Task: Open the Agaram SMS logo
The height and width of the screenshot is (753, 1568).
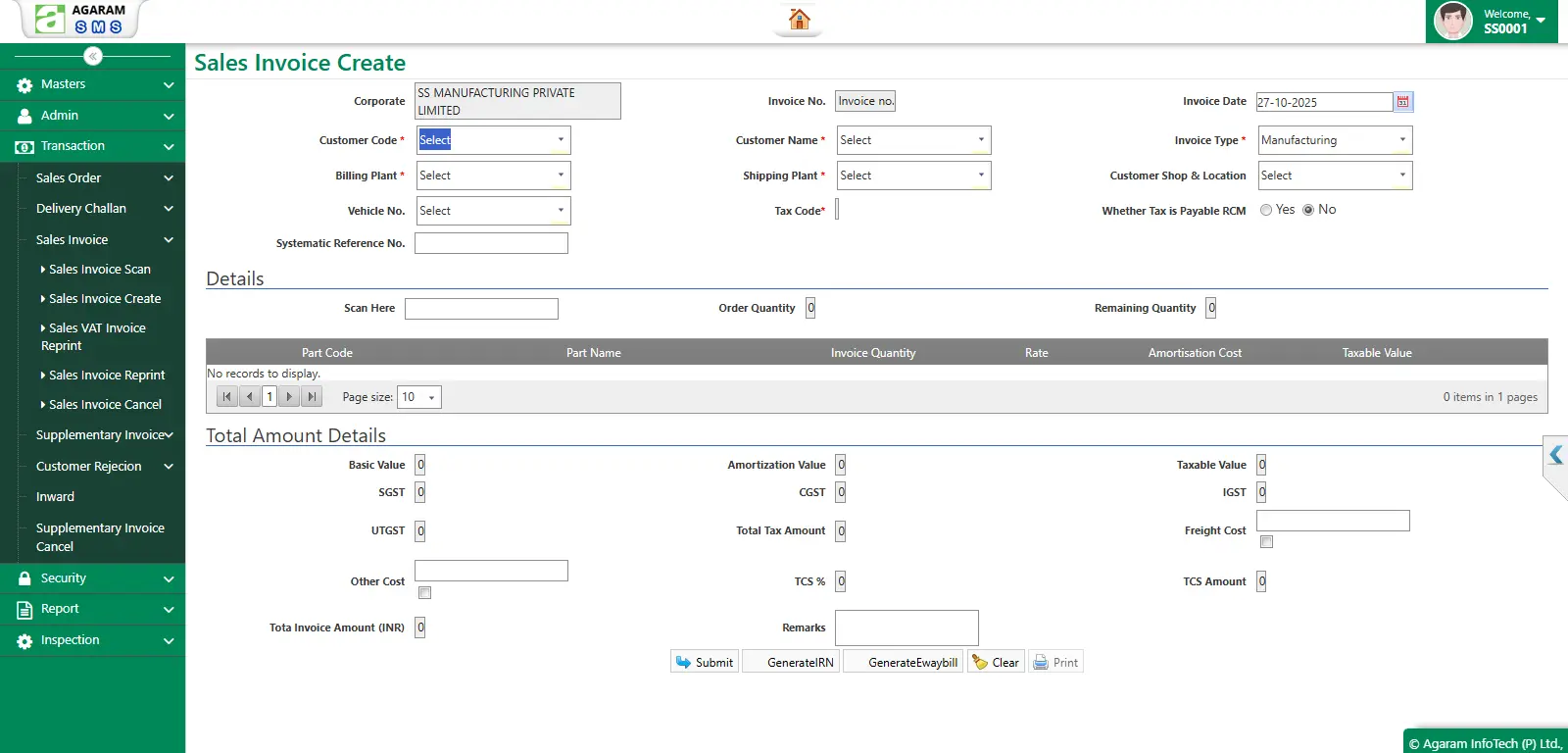Action: 81,19
